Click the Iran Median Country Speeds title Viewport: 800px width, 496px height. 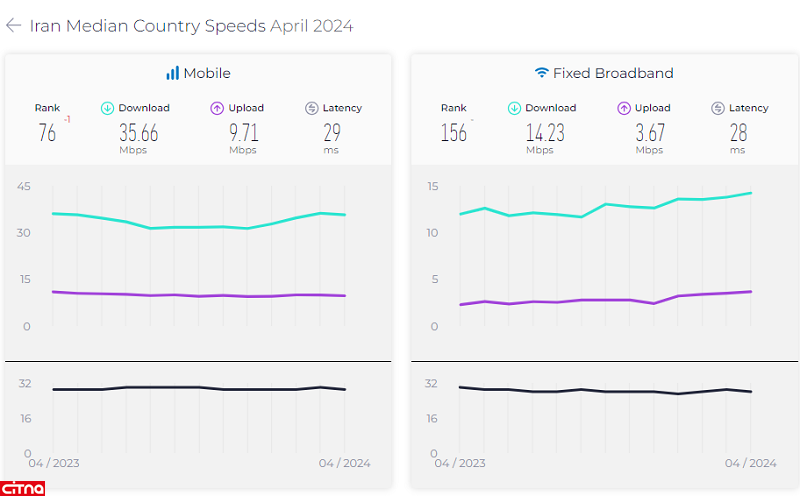191,26
